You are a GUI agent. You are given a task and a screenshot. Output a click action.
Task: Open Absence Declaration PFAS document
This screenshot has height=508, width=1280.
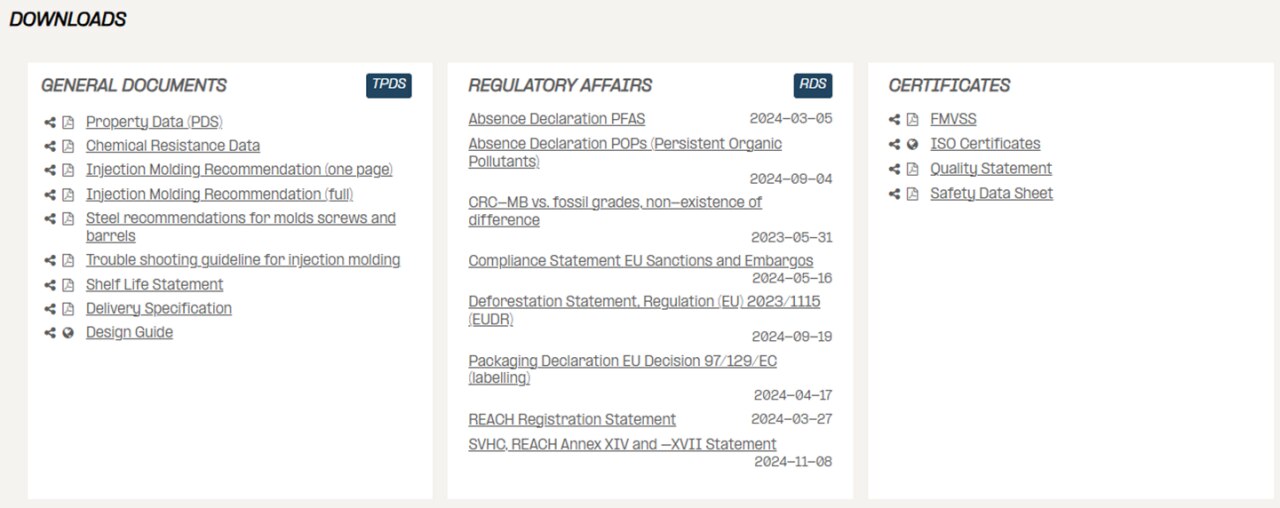[x=557, y=119]
